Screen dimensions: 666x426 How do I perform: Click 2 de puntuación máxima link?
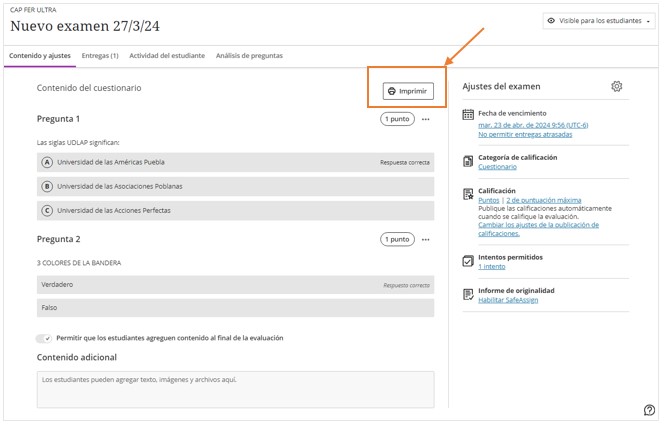tap(544, 200)
